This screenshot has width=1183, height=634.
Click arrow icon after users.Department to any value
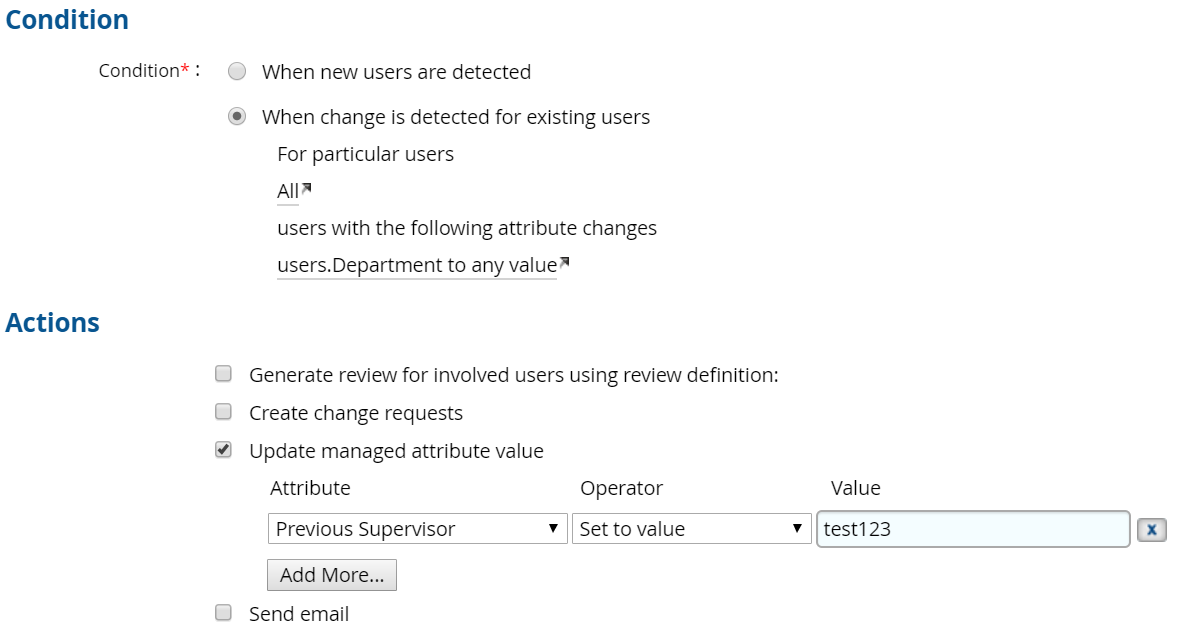564,263
